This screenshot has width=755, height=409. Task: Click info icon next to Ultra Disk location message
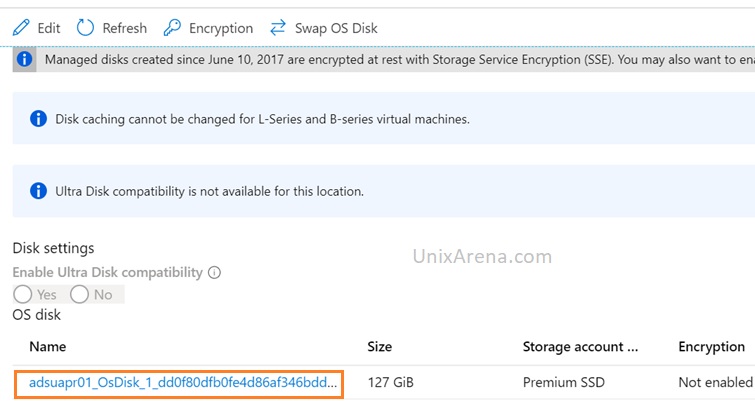[39, 191]
